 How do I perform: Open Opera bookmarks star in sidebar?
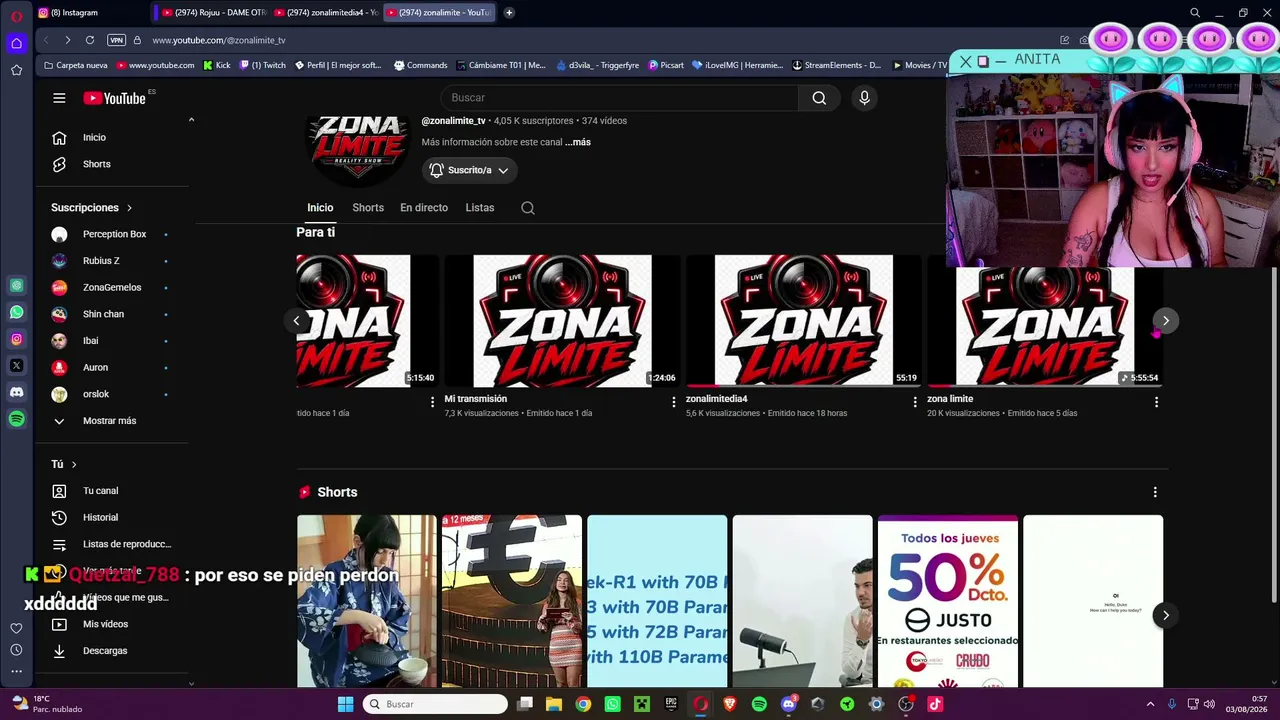16,70
